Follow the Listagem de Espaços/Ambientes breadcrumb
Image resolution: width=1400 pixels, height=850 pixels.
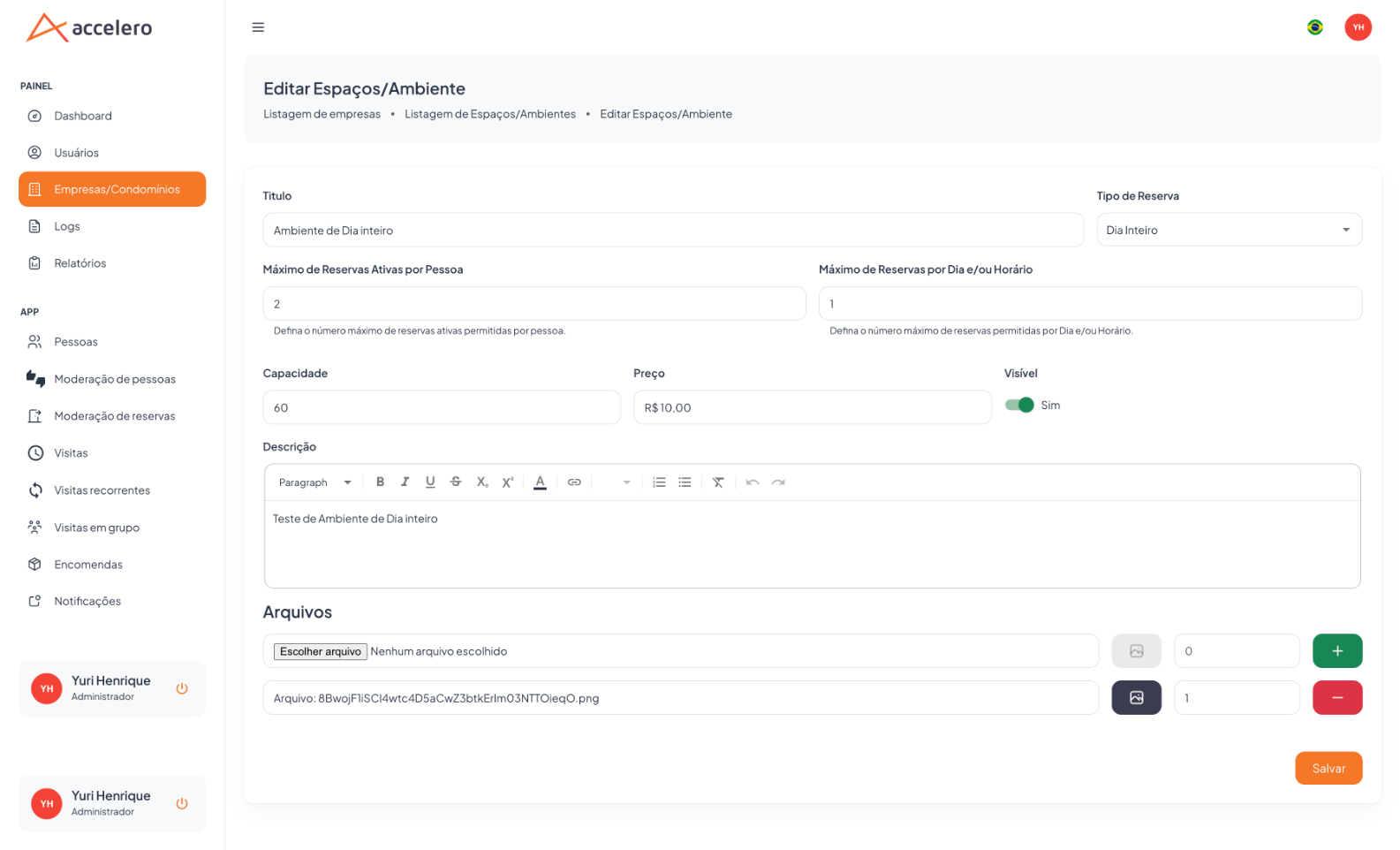coord(490,114)
